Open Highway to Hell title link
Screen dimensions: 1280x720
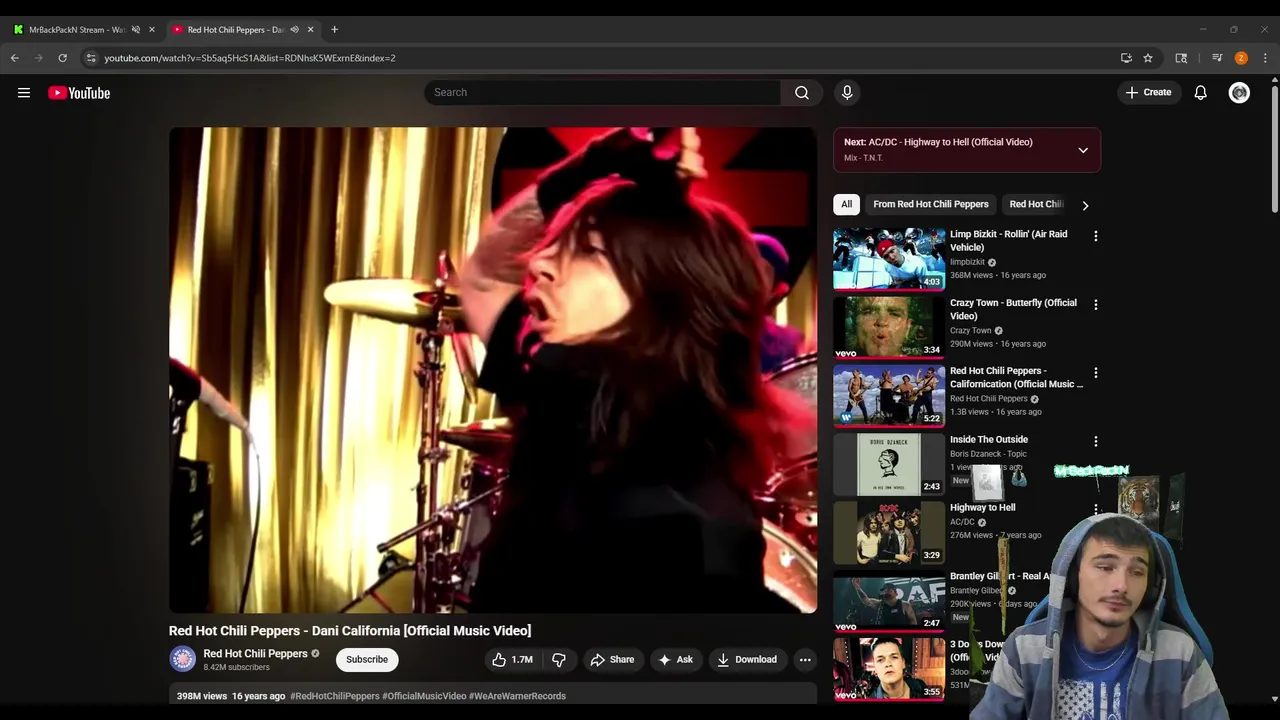tap(982, 507)
